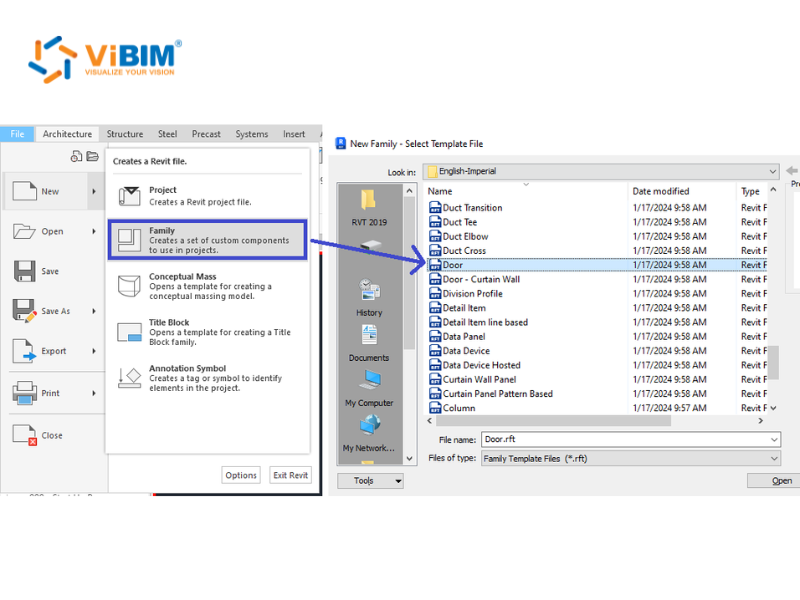Open the Look in English-Imperial dropdown
Viewport: 800px width, 600px height.
click(x=601, y=171)
